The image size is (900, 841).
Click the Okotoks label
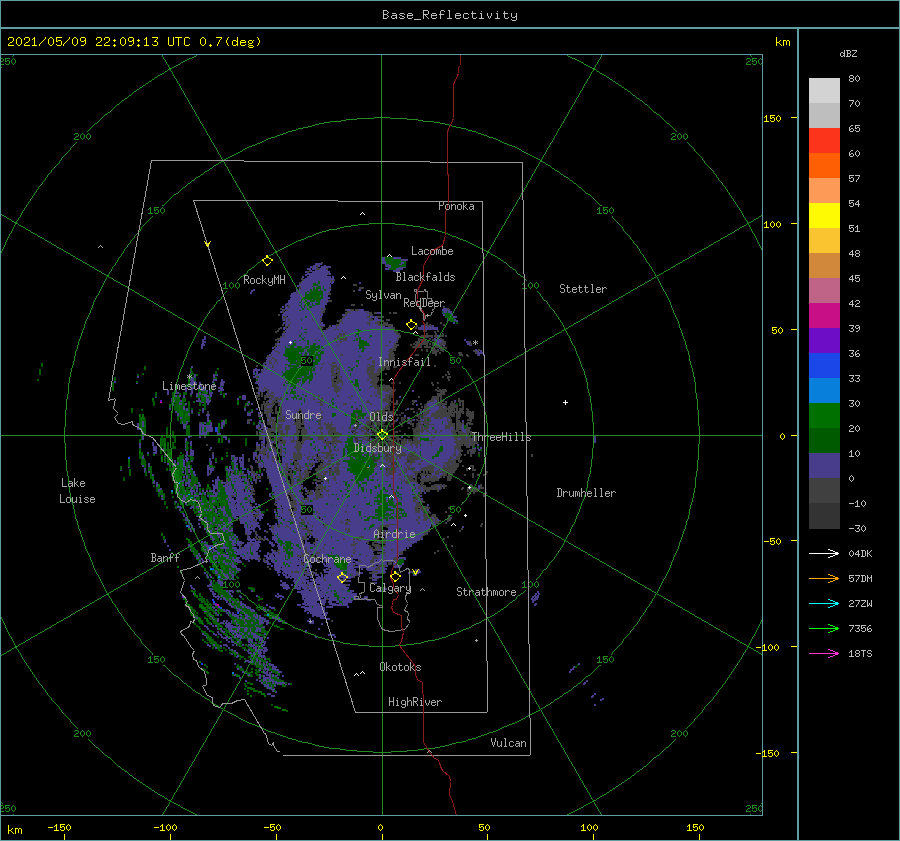click(400, 667)
